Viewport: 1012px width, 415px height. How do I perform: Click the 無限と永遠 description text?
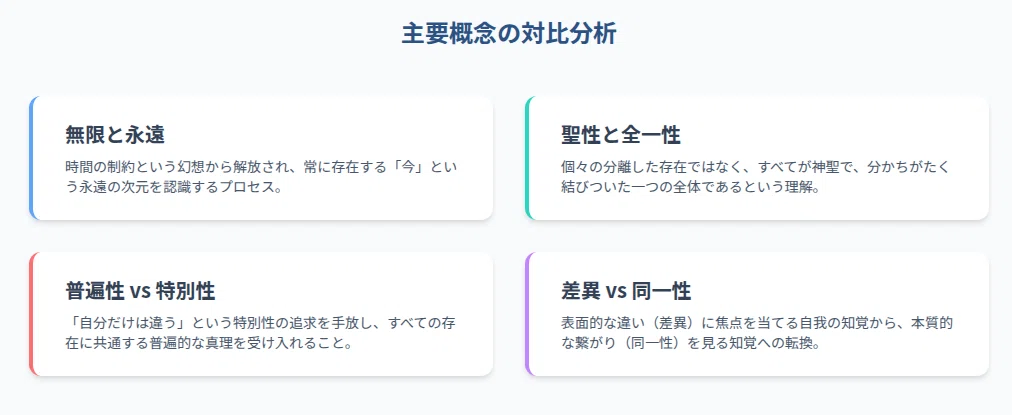click(x=264, y=177)
